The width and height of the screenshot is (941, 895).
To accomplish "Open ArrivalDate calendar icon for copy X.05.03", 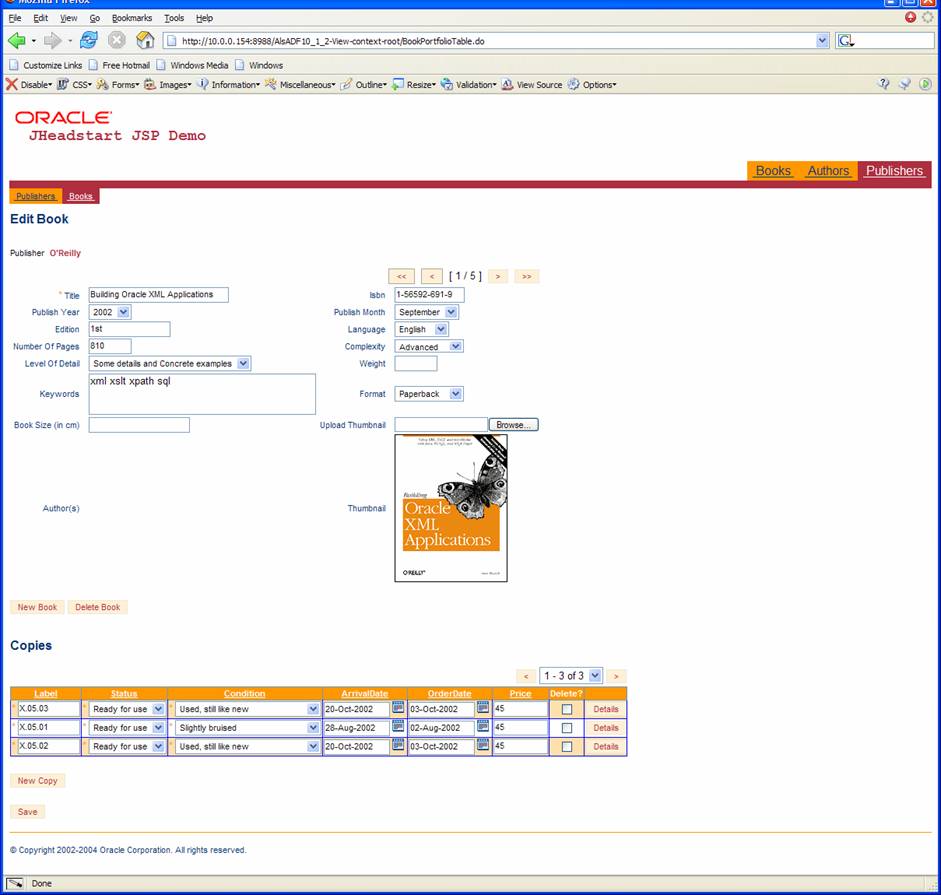I will coord(398,709).
